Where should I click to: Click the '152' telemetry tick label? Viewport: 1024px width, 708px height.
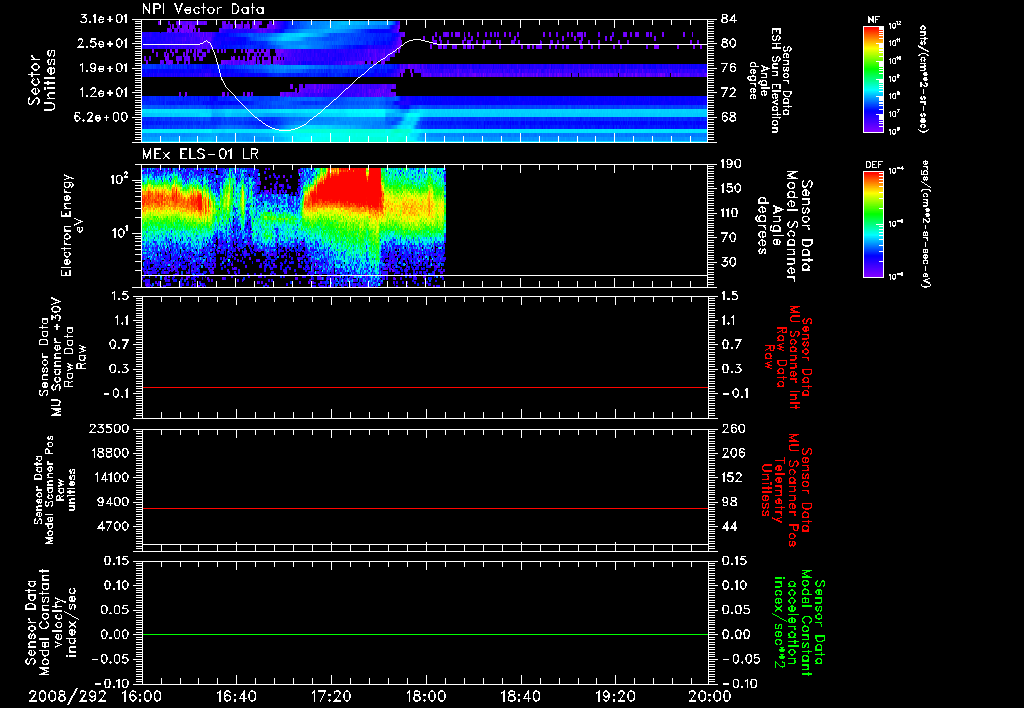click(x=731, y=477)
